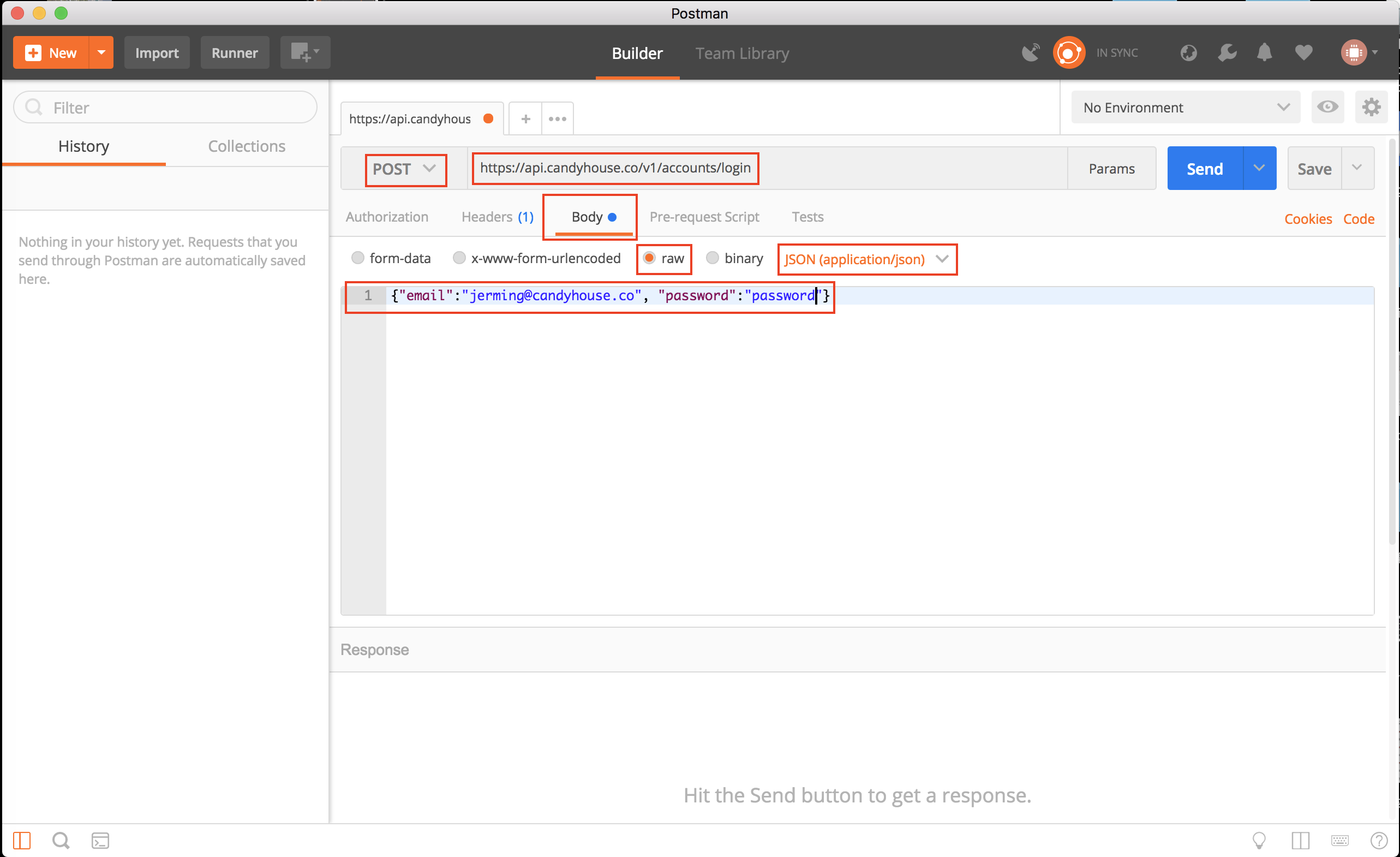Click the browse globe icon in header
The image size is (1400, 857).
[x=1188, y=53]
